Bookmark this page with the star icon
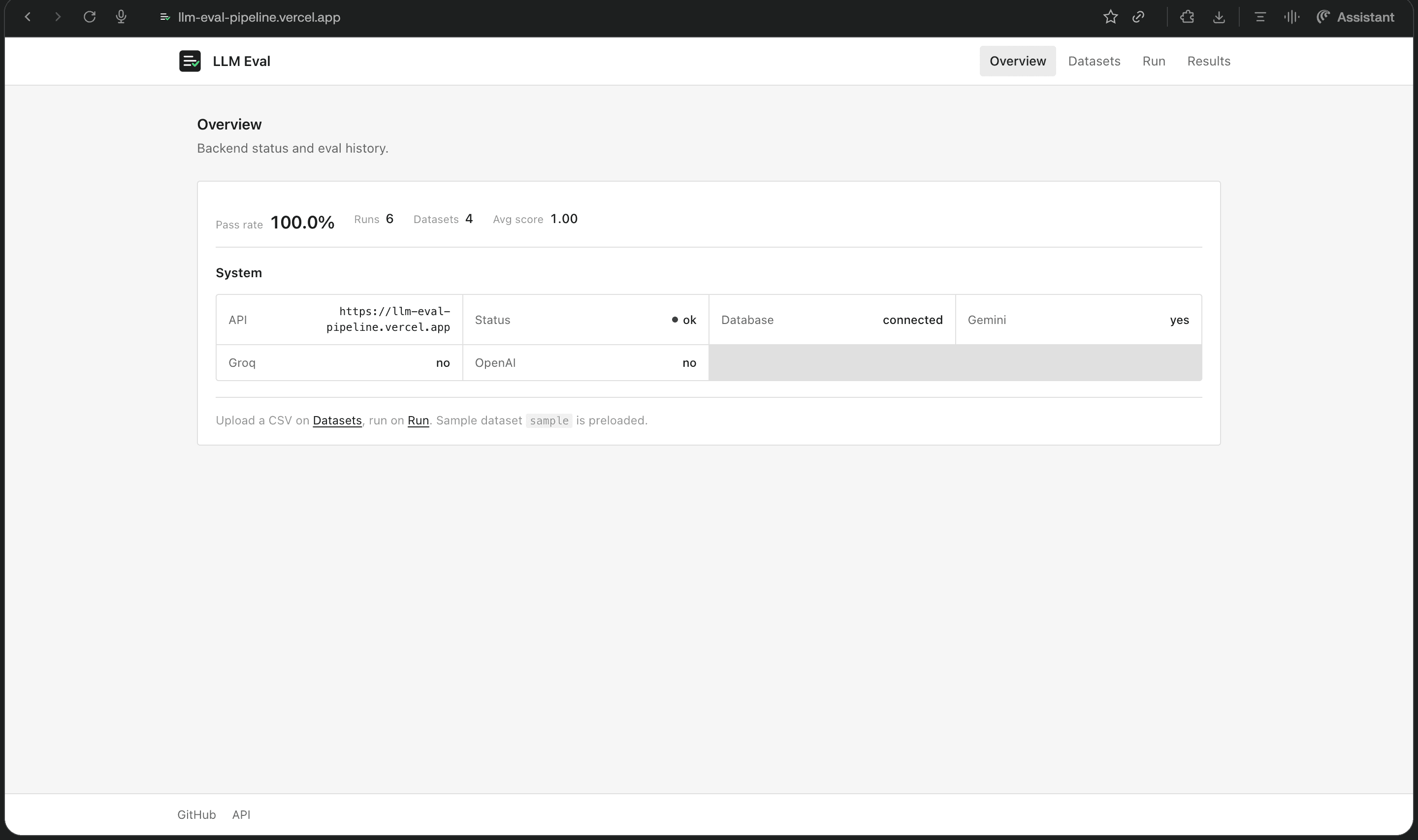1418x840 pixels. coord(1110,17)
